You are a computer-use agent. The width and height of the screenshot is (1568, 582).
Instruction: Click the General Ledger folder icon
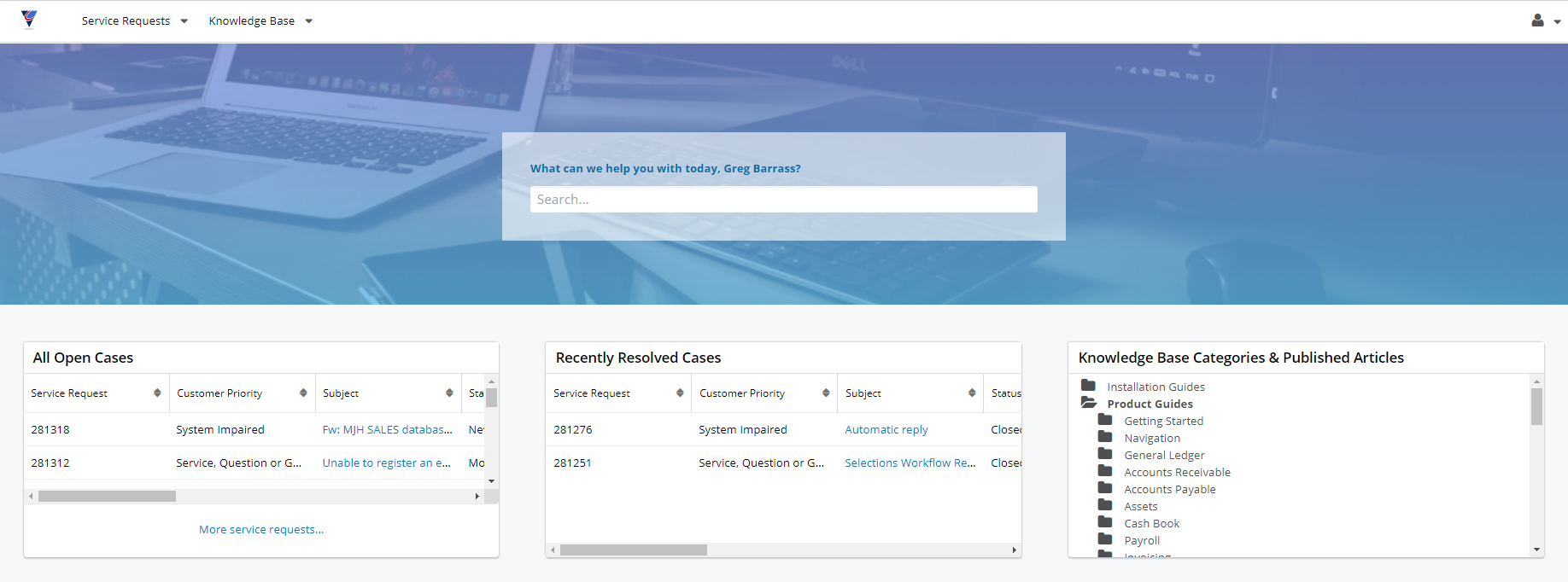point(1105,454)
